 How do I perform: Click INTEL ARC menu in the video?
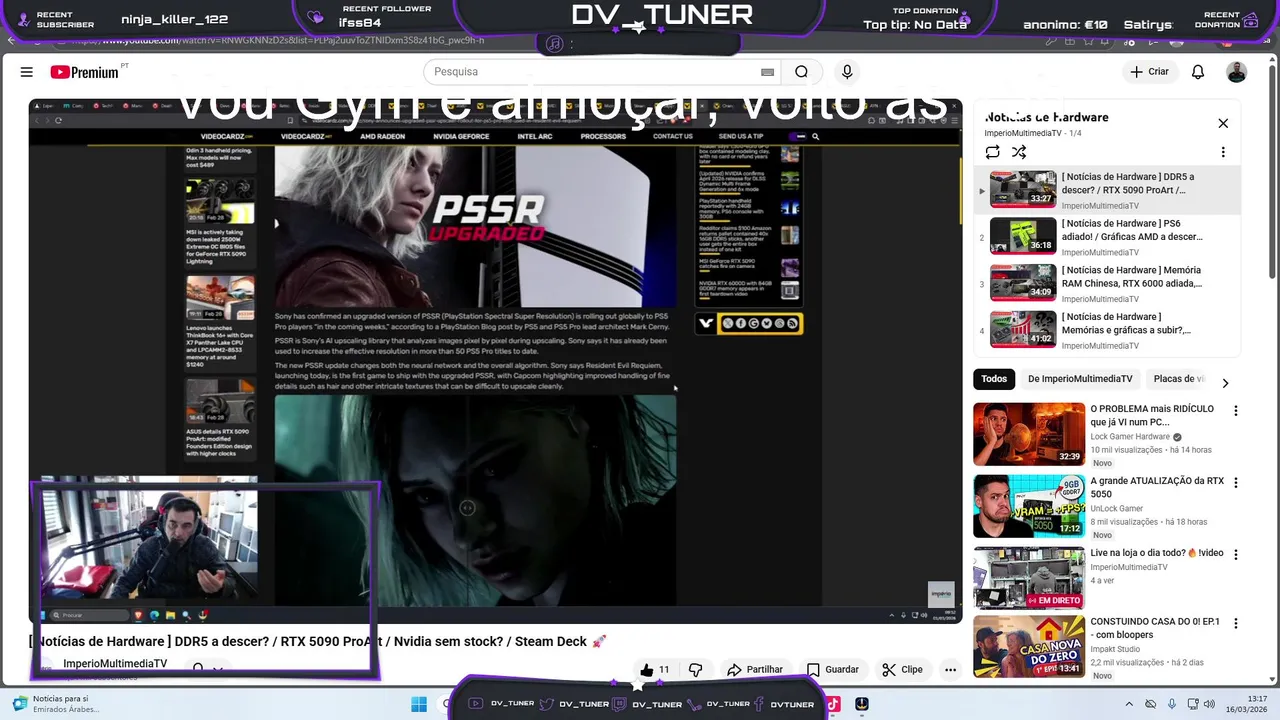click(x=535, y=136)
